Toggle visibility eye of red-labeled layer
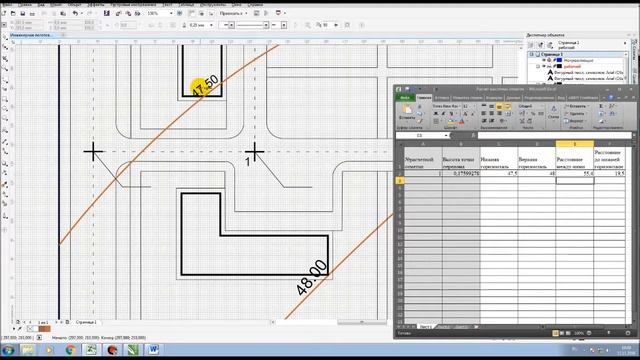 coord(544,66)
